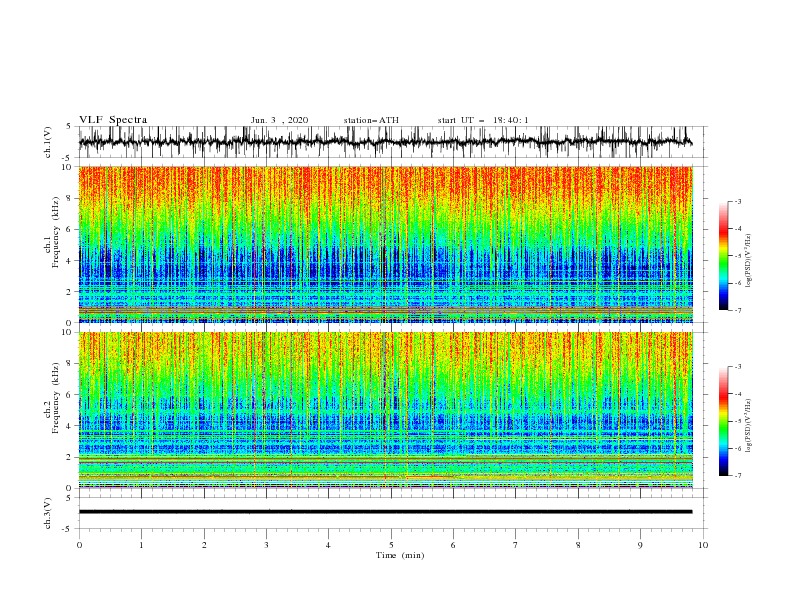Click the "start UT = 18:40: 1" text
Viewport: 792px width, 612px height.
coord(483,120)
